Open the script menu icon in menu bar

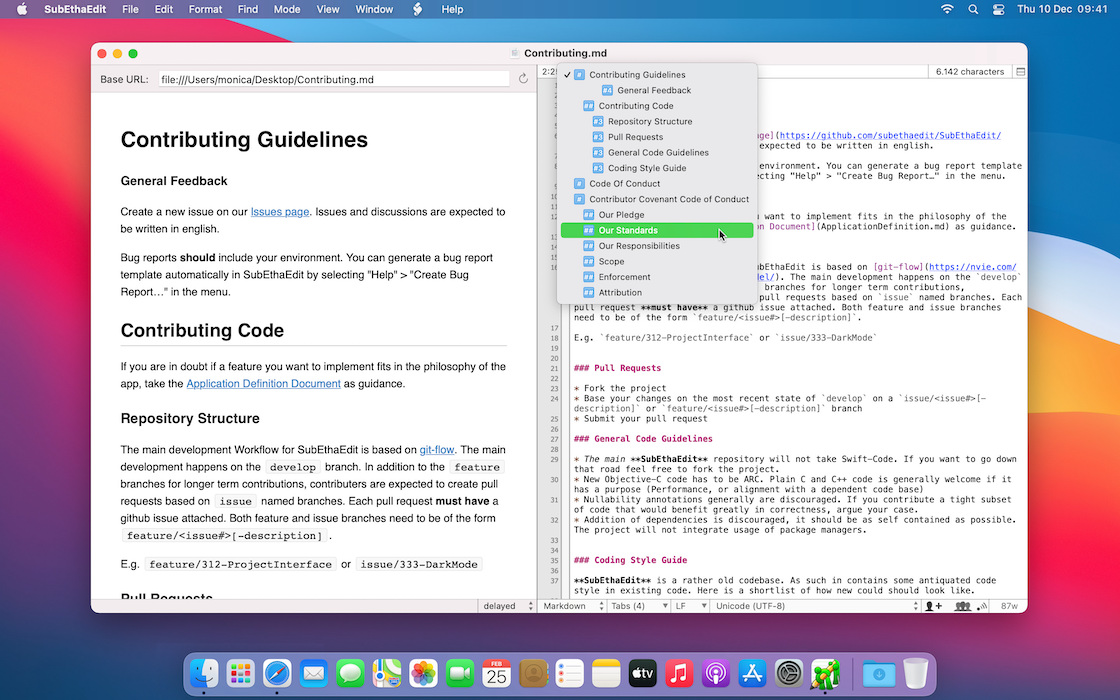tap(418, 9)
